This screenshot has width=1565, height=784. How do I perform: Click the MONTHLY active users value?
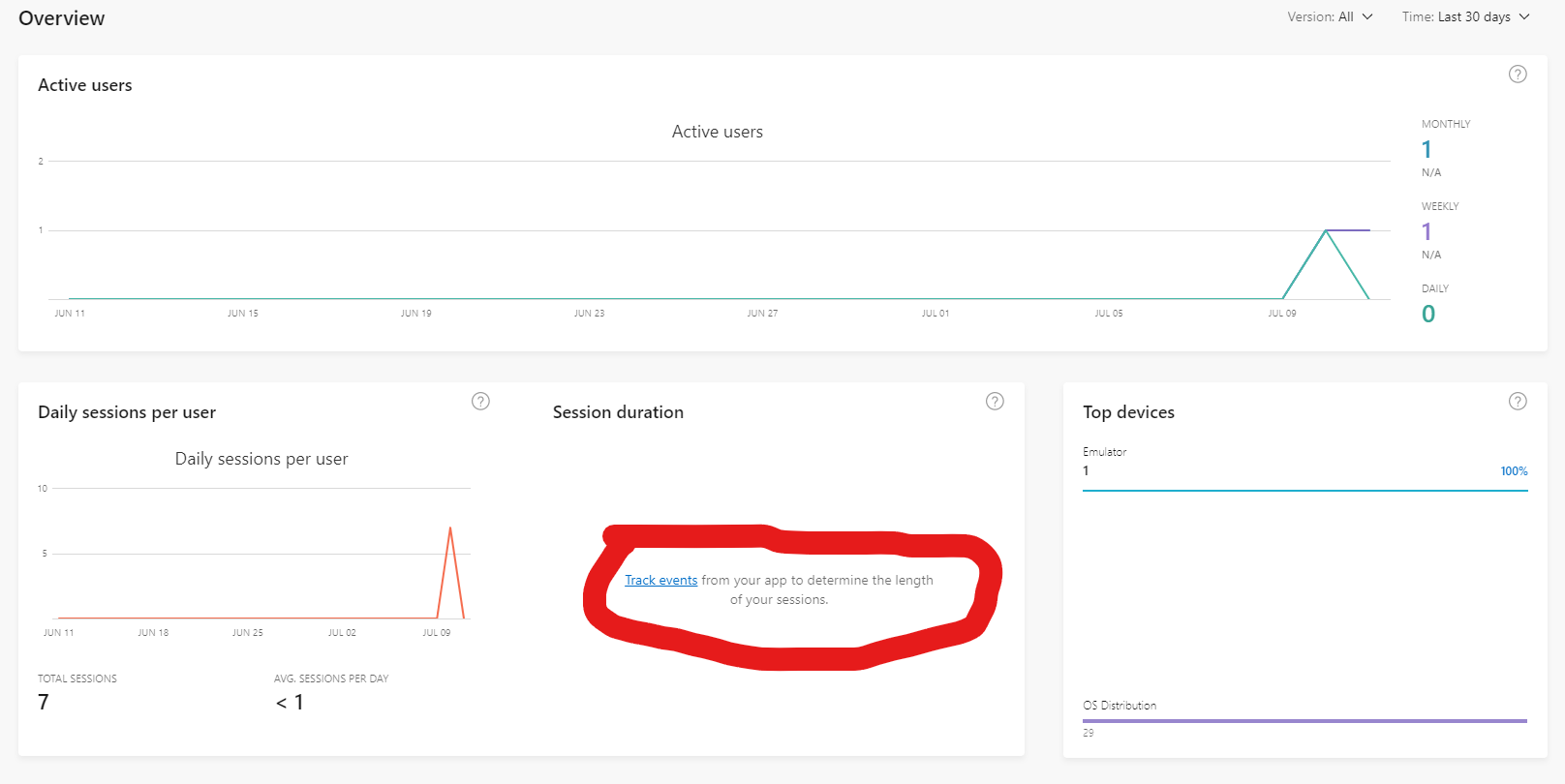click(1427, 149)
